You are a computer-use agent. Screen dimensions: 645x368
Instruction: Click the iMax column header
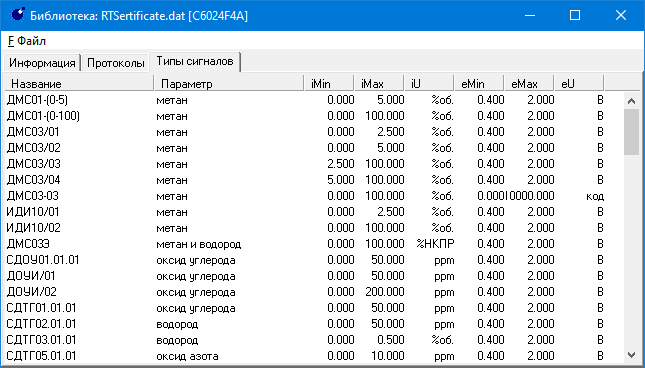coord(379,83)
